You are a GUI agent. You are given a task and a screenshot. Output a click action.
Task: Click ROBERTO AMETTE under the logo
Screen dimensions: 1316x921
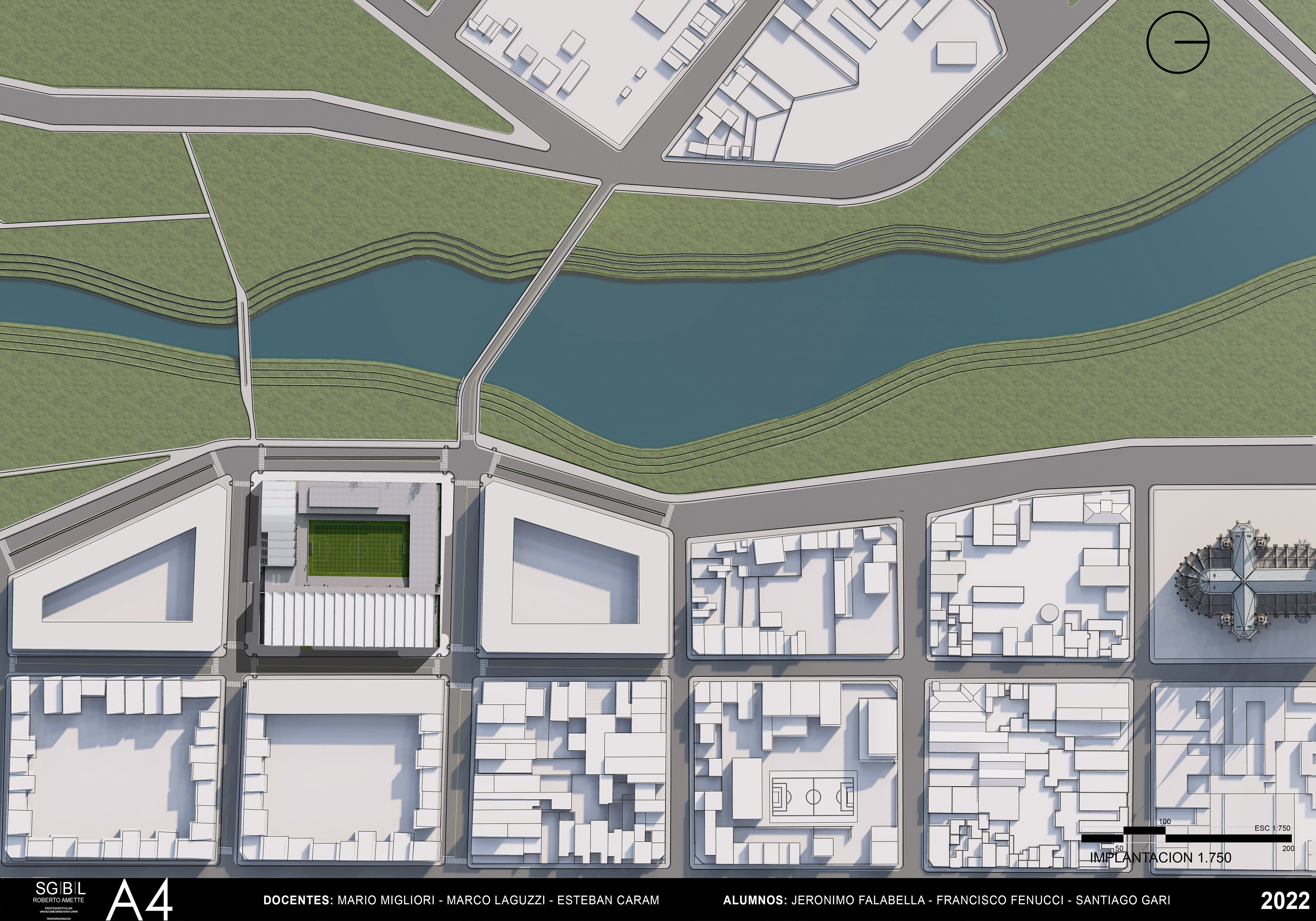[x=59, y=900]
